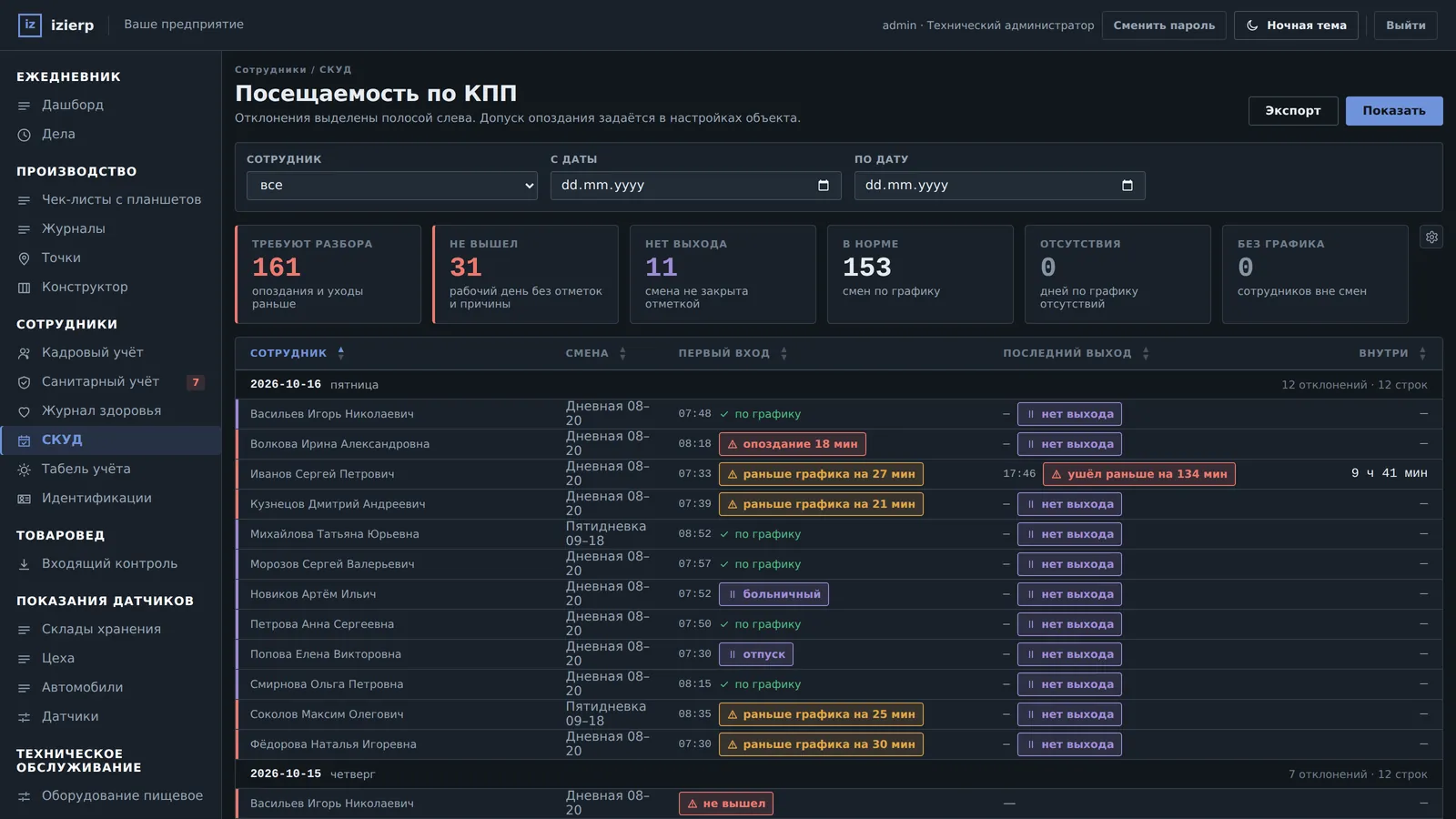1456x819 pixels.
Task: Click the Табель учёта sun icon
Action: point(25,470)
